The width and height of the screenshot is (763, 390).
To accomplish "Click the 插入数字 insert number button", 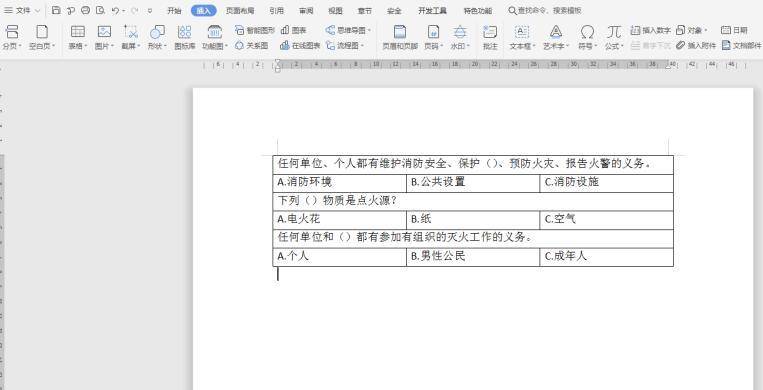I will point(651,30).
